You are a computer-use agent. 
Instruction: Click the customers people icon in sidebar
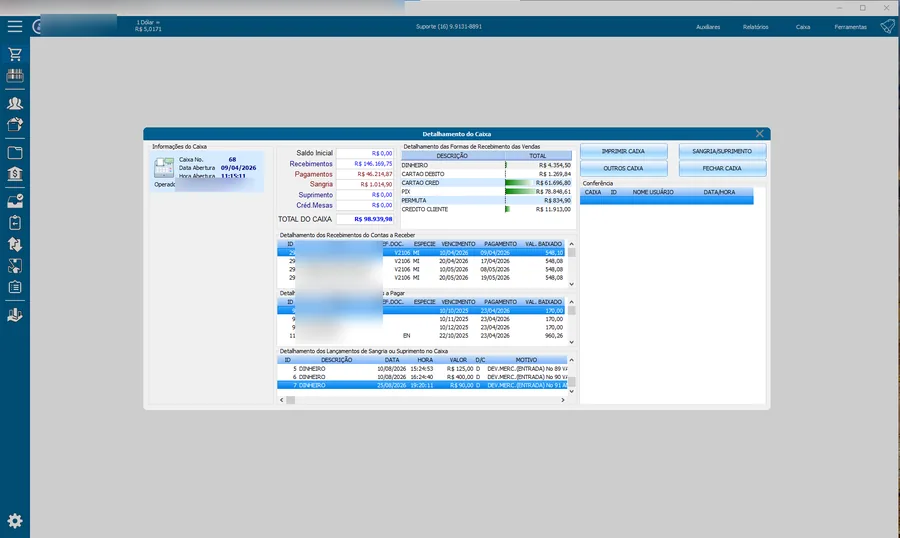click(x=15, y=103)
